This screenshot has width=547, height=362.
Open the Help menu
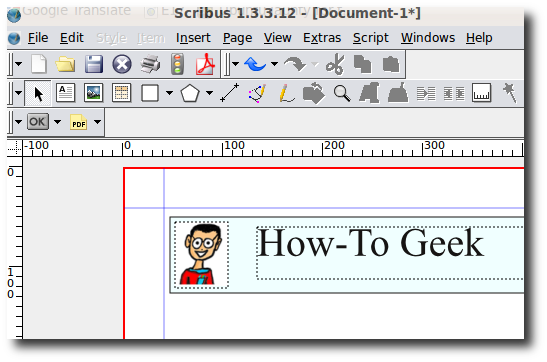pos(479,38)
